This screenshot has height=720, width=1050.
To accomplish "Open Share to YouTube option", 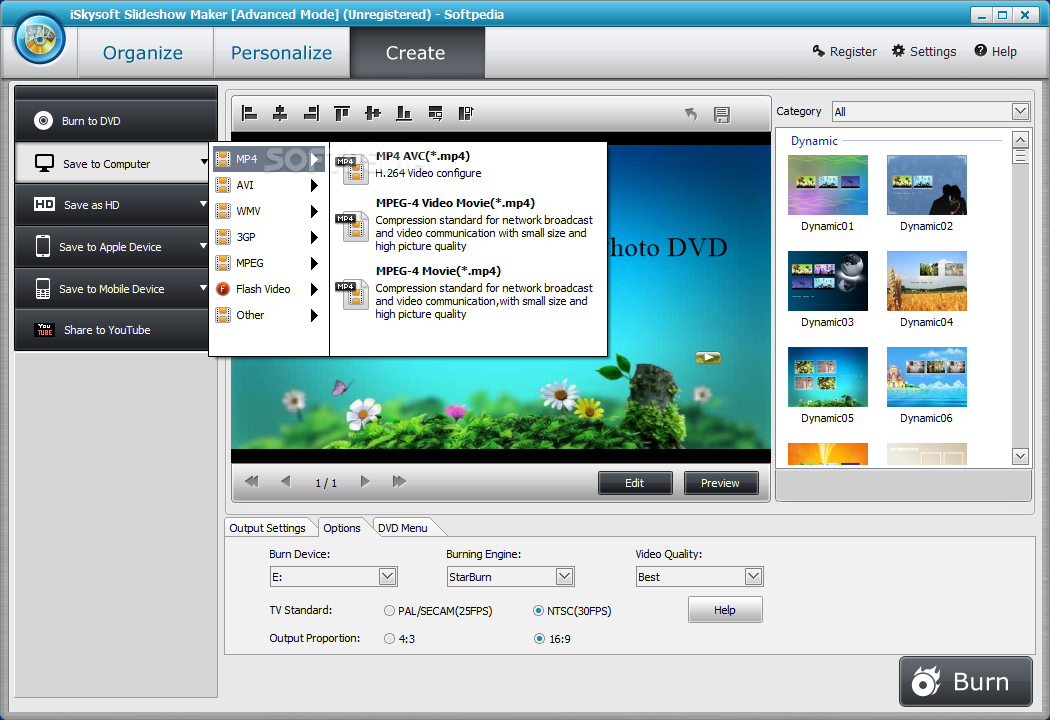I will point(112,330).
